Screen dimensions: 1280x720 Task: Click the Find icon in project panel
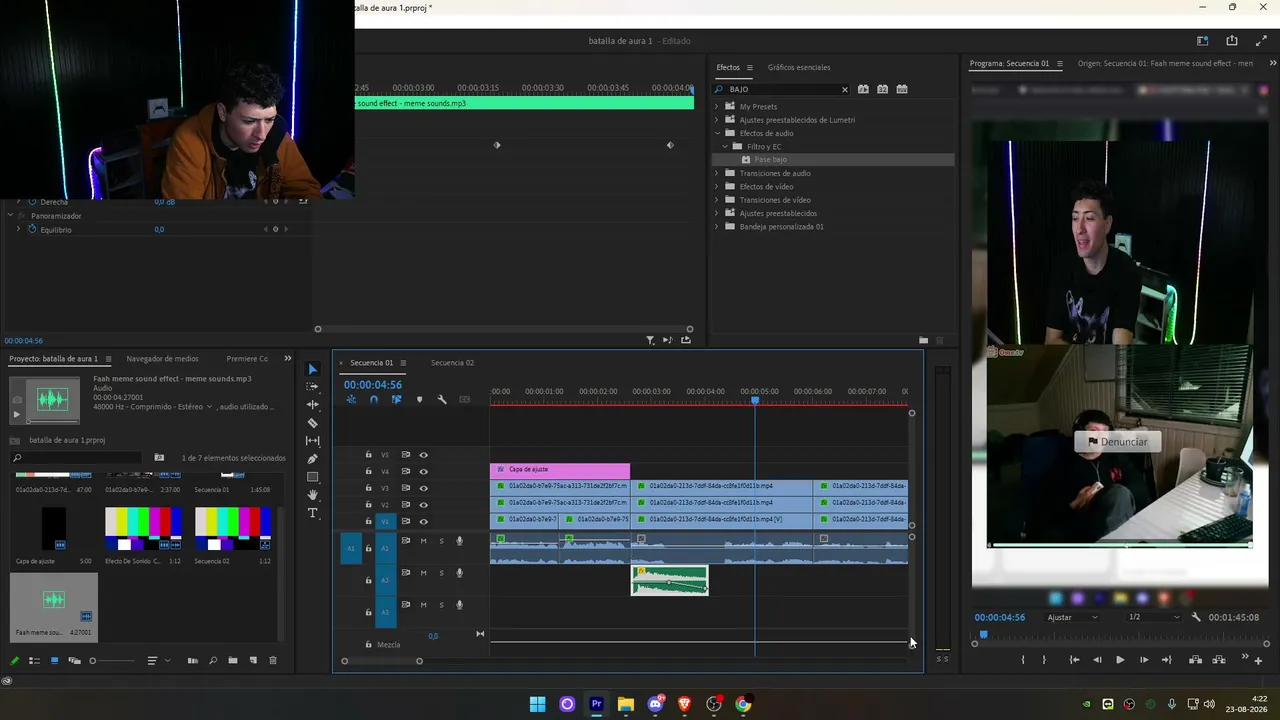point(213,660)
